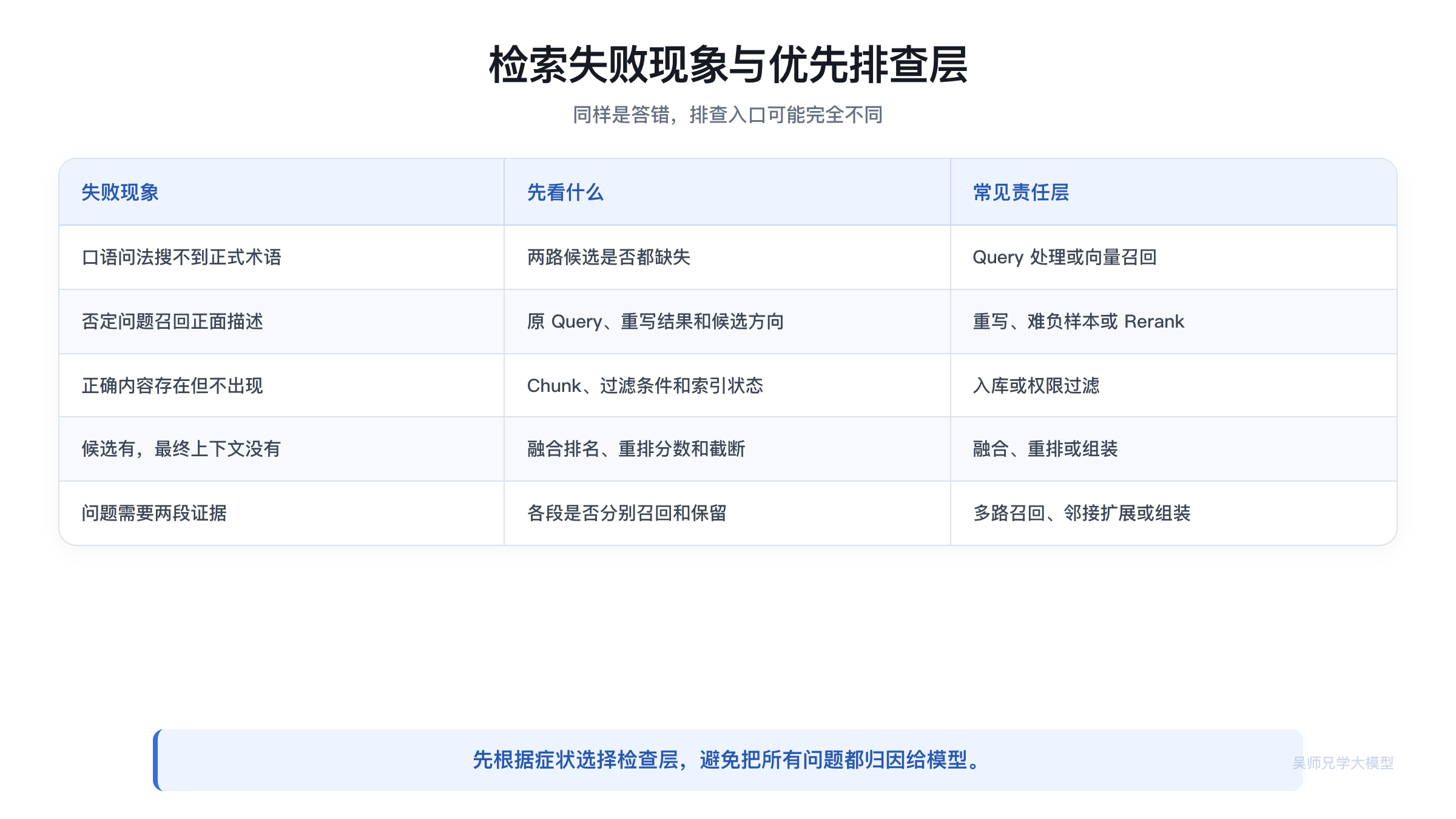Image resolution: width=1456 pixels, height=819 pixels.
Task: Click the cell 否定问题召回正面描述
Action: pyautogui.click(x=281, y=322)
